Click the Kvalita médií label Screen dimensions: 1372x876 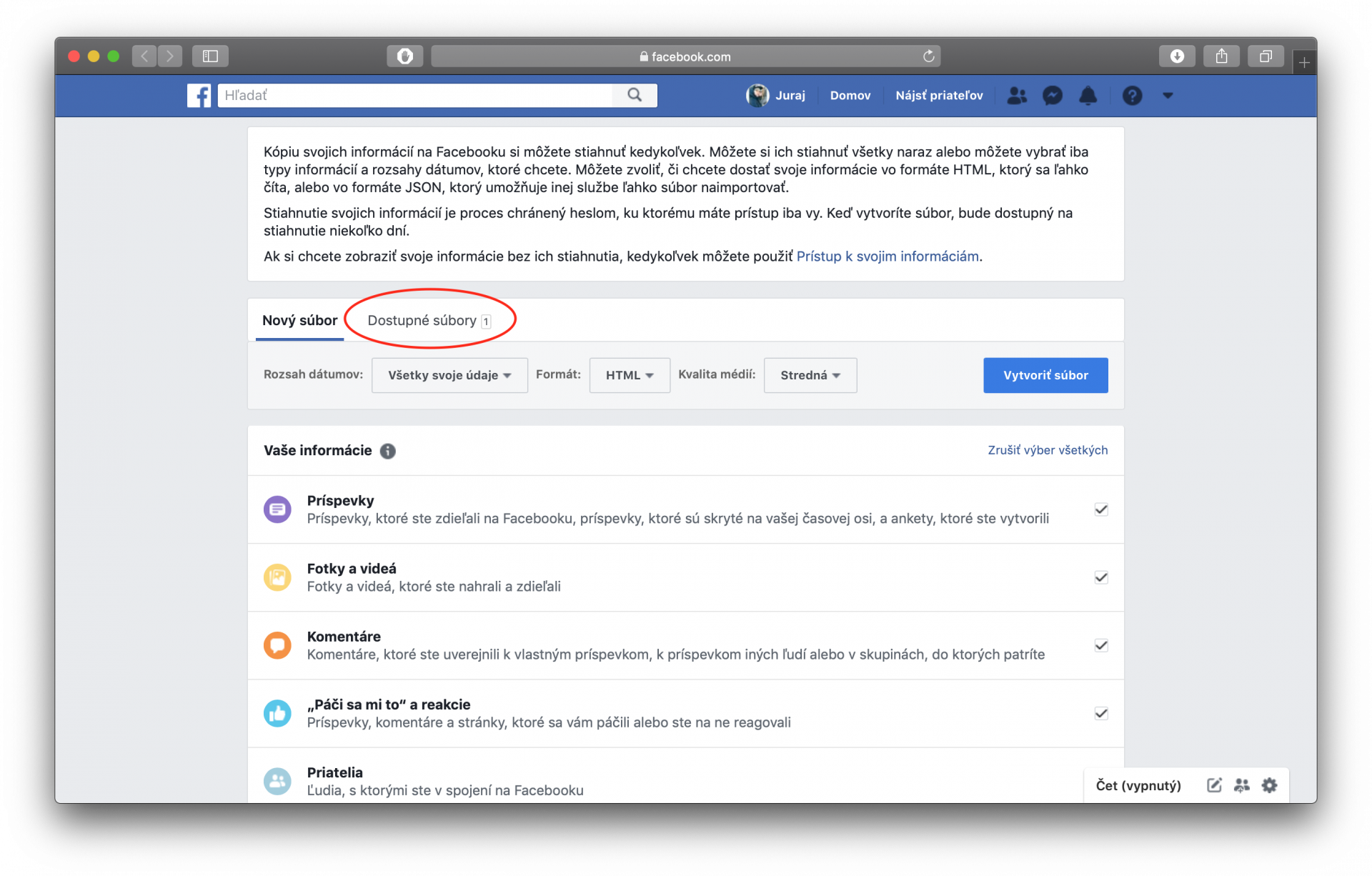(x=717, y=374)
